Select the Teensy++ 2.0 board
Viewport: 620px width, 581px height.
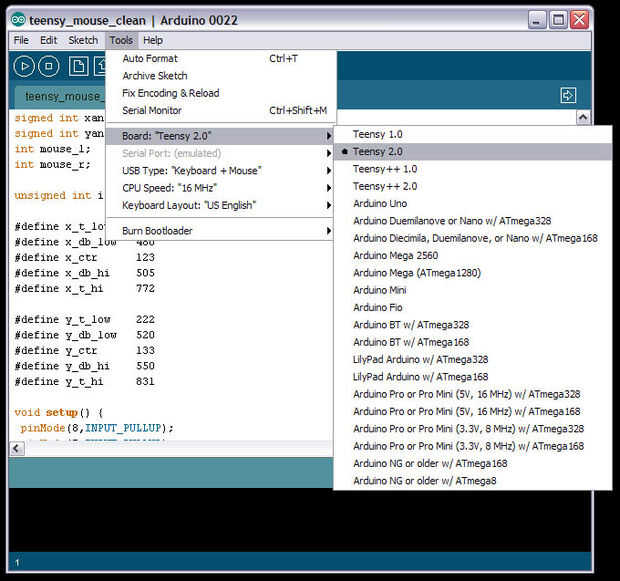(x=473, y=187)
